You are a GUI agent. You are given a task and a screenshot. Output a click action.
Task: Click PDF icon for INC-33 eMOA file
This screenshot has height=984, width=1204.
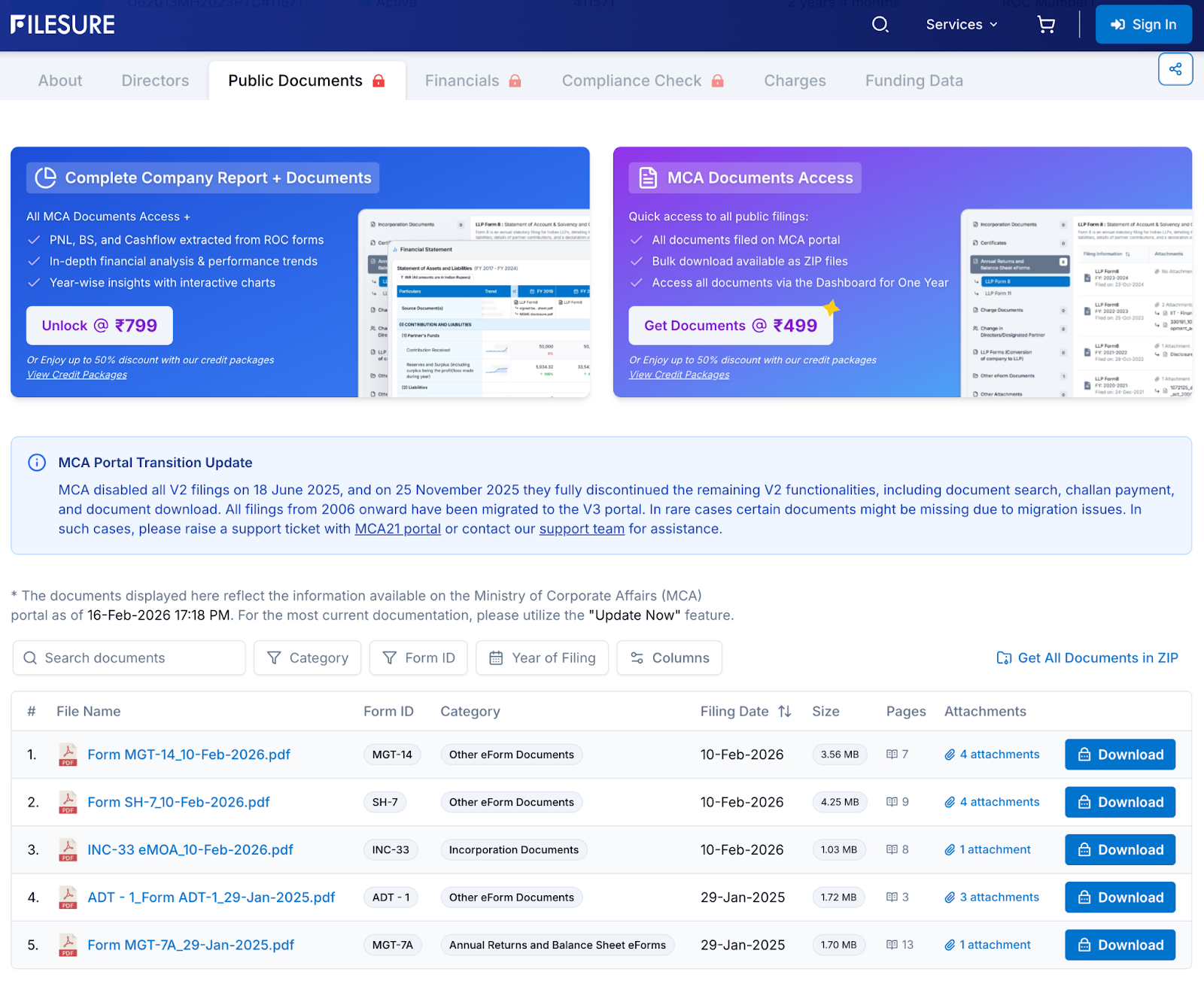tap(68, 850)
